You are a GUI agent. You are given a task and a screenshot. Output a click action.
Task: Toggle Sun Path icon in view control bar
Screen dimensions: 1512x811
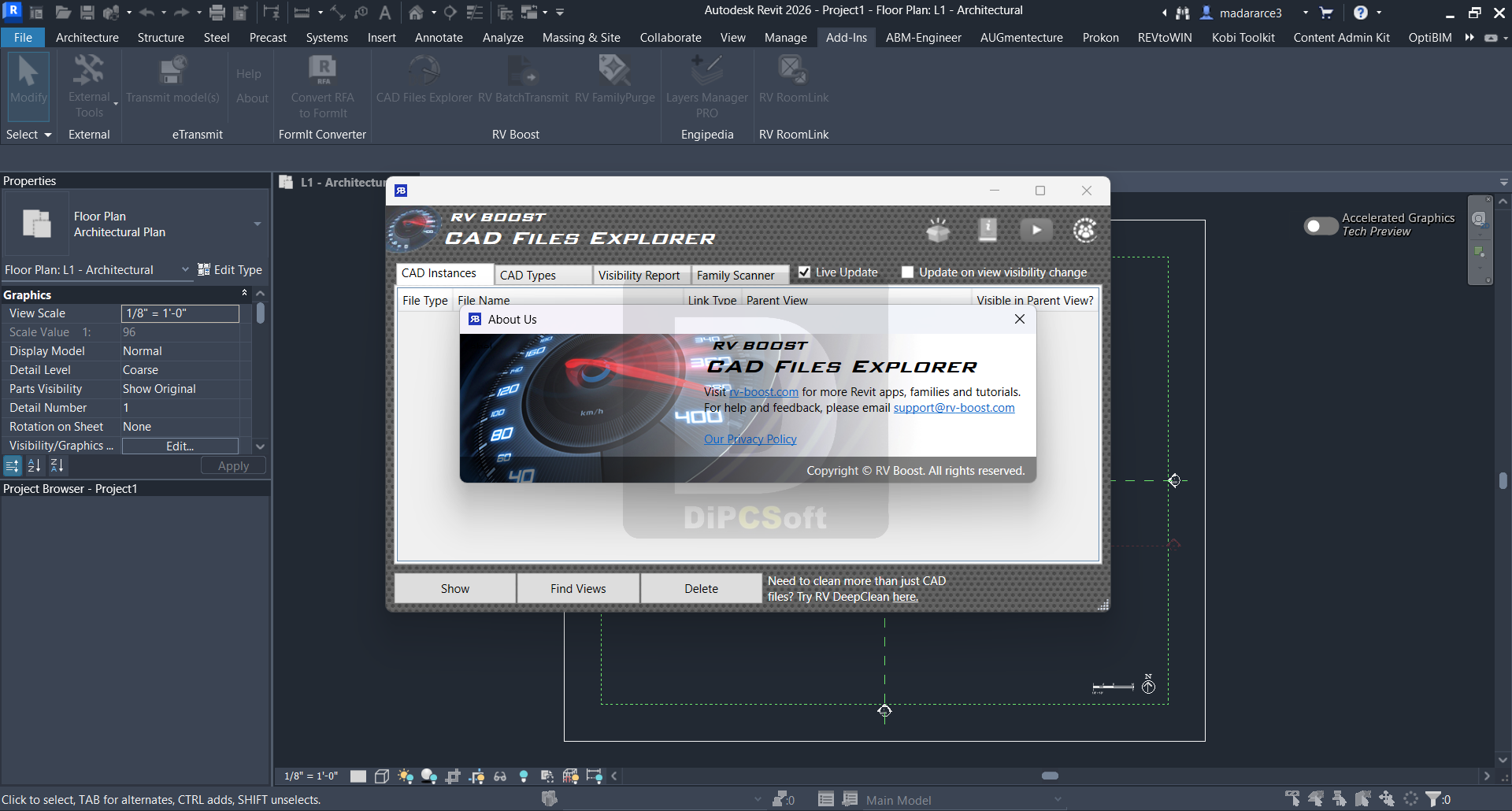coord(406,776)
